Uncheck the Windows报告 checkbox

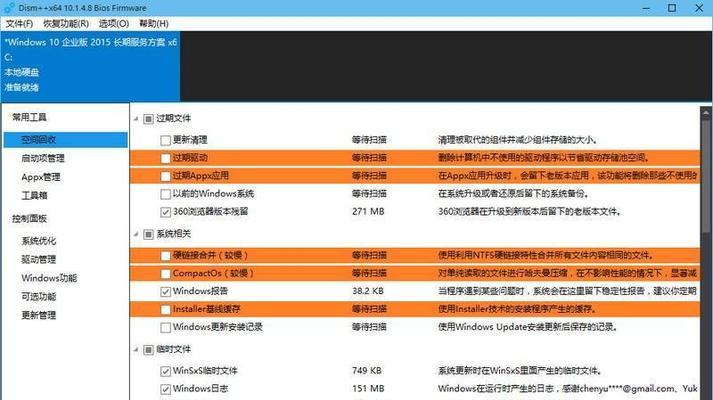pyautogui.click(x=166, y=291)
